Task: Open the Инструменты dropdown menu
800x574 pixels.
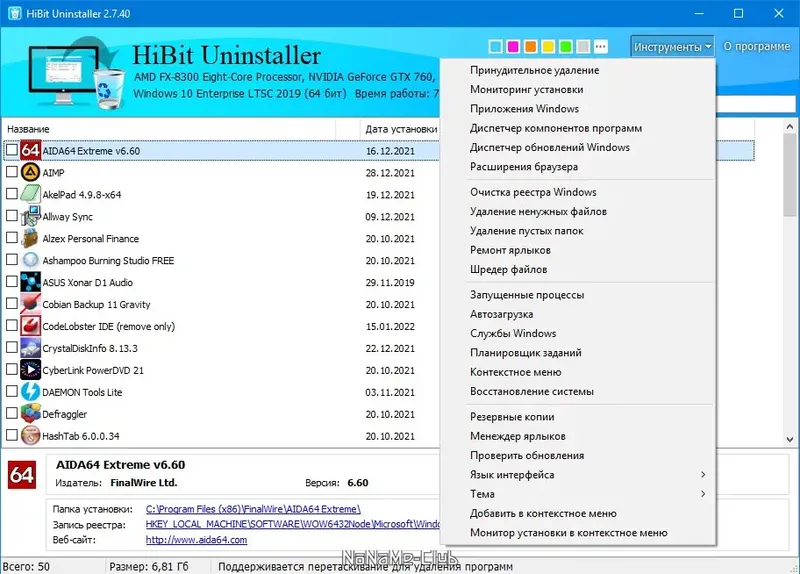Action: click(x=672, y=47)
